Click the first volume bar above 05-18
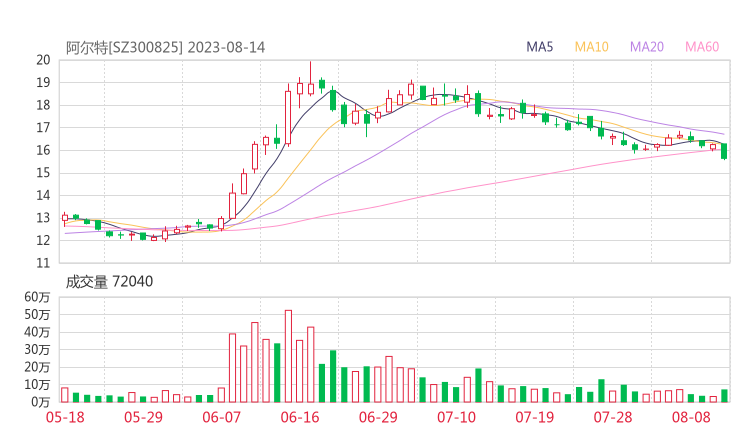 tap(65, 395)
